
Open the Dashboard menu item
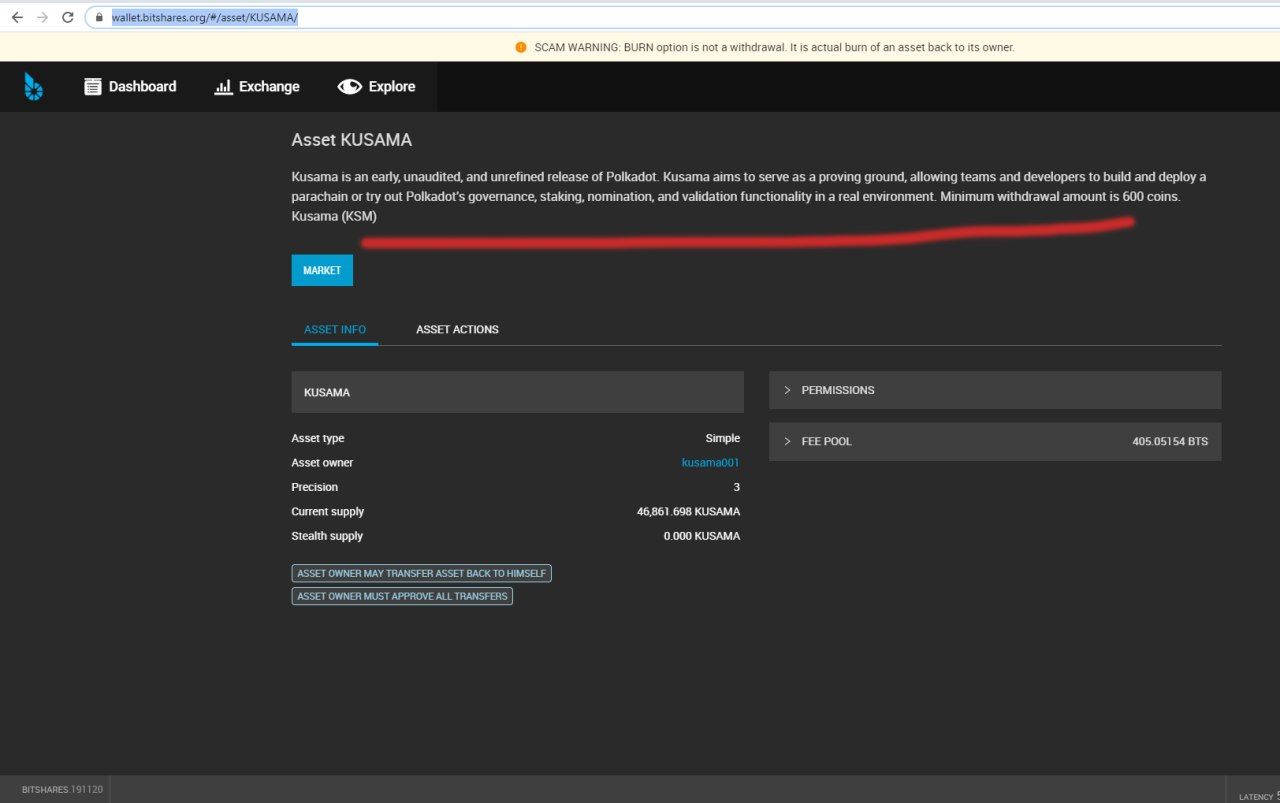click(130, 87)
